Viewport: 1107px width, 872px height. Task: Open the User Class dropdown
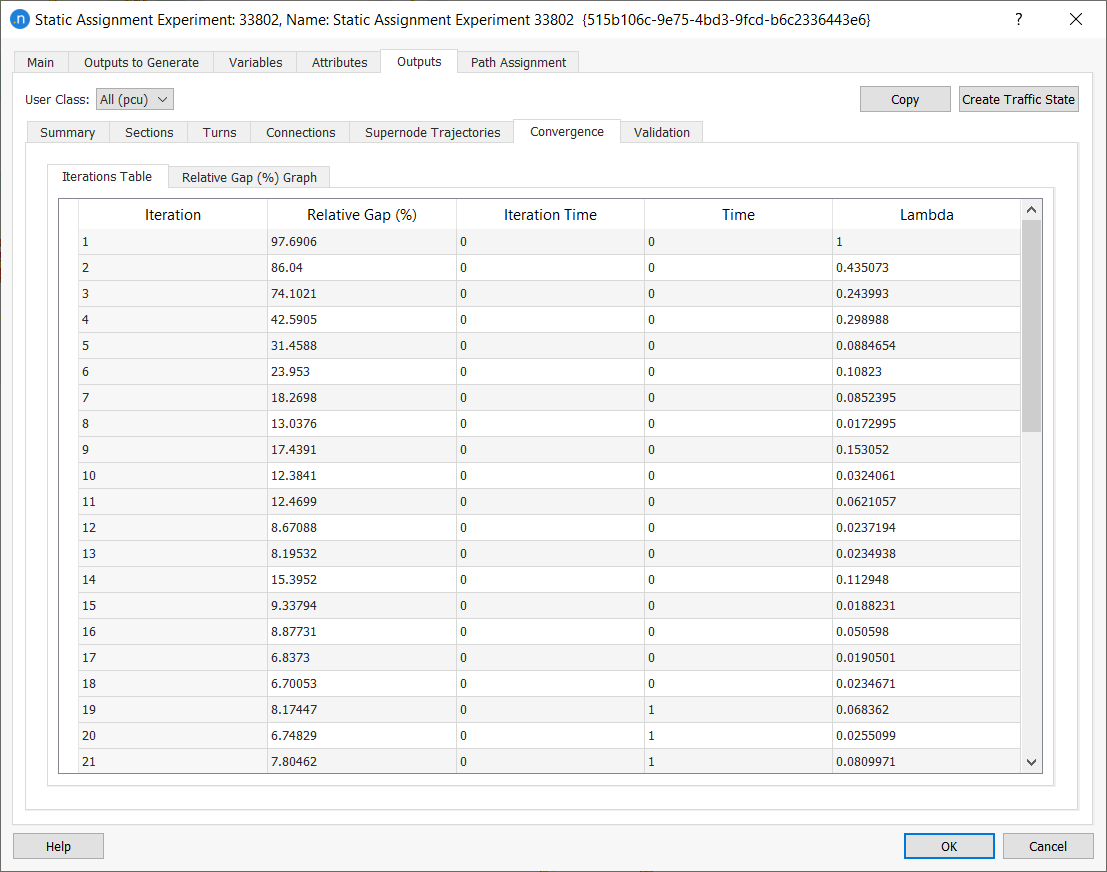point(135,99)
